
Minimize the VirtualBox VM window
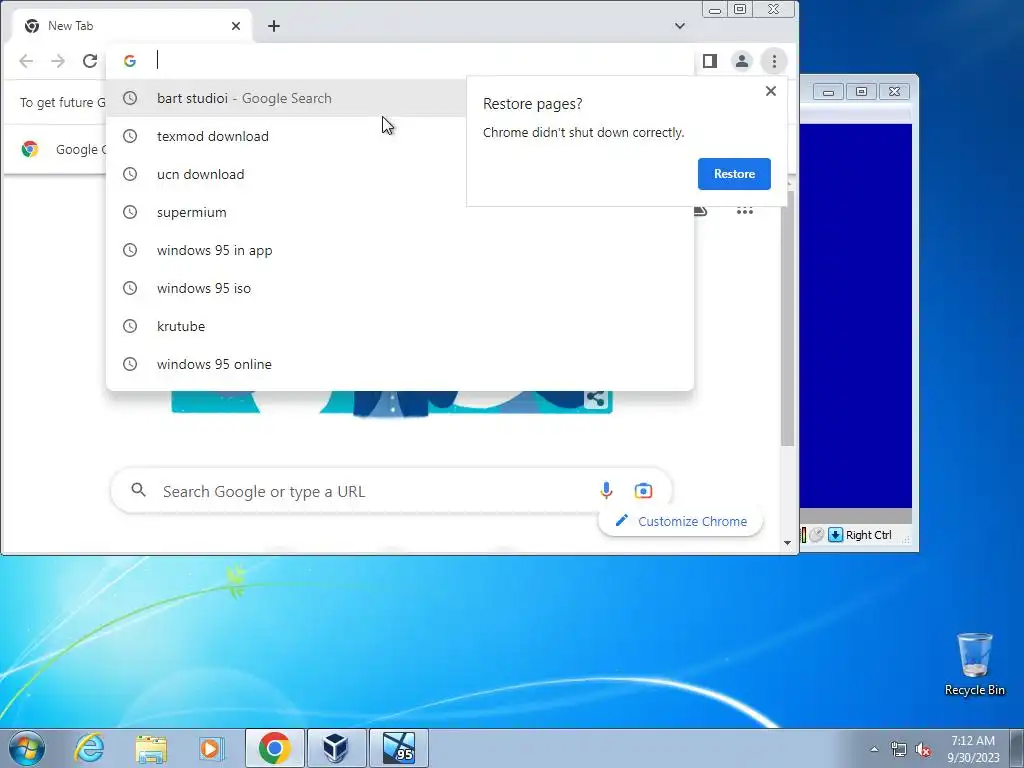(x=828, y=91)
